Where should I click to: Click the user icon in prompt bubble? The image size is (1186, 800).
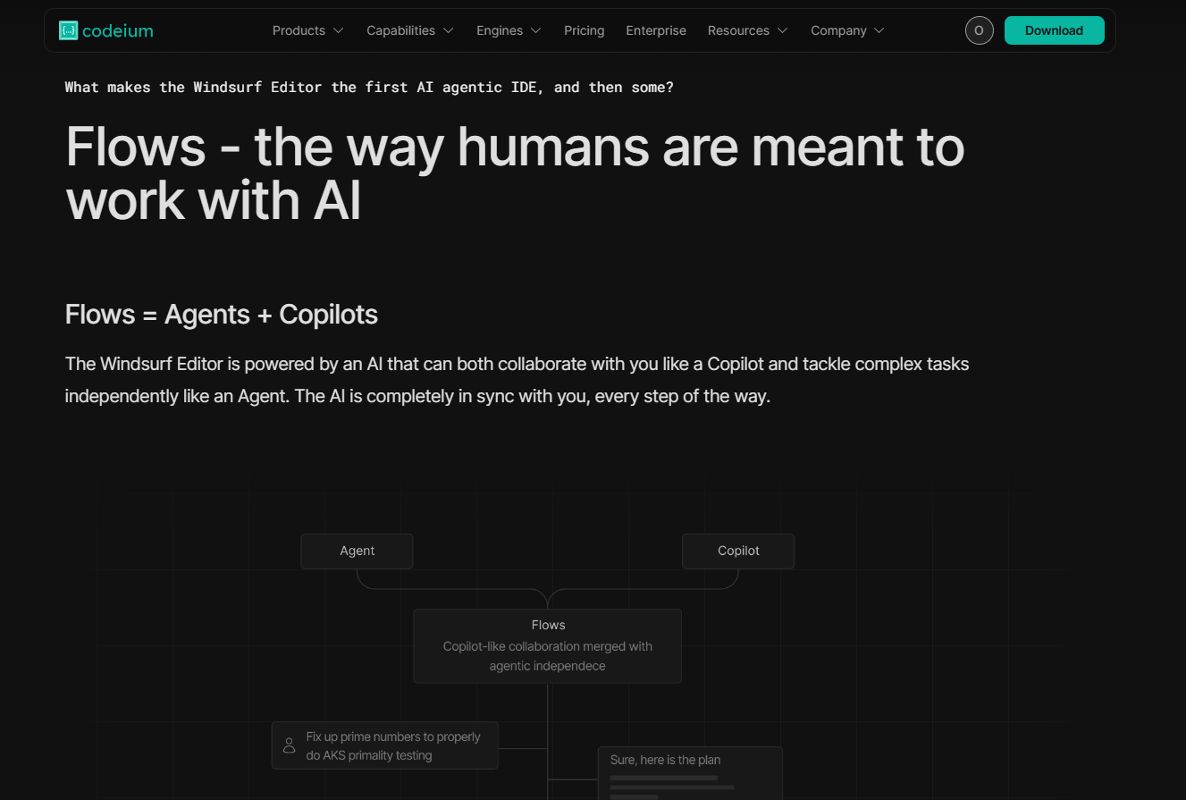coord(289,746)
